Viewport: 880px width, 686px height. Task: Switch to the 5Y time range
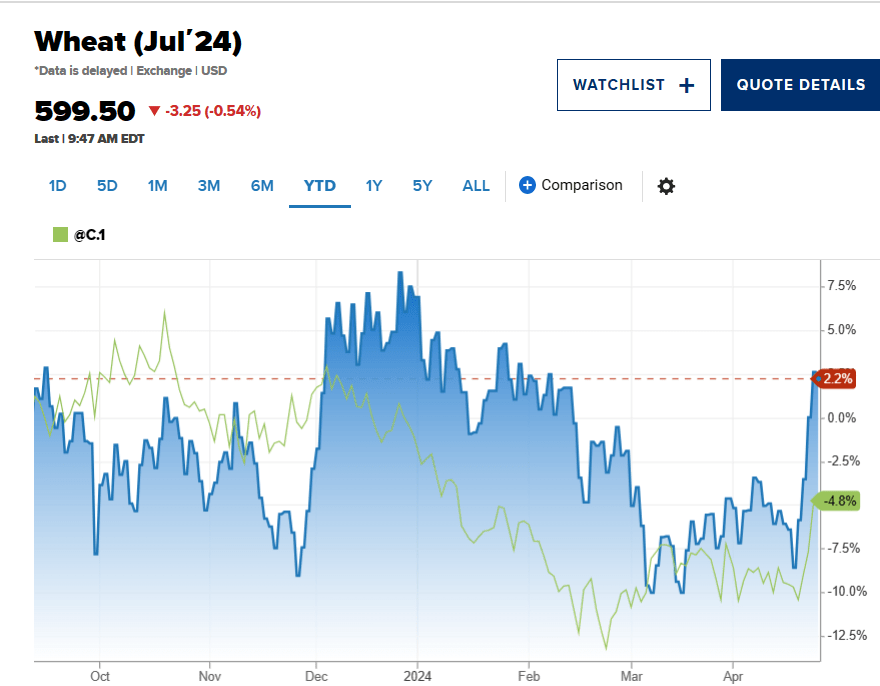coord(422,186)
